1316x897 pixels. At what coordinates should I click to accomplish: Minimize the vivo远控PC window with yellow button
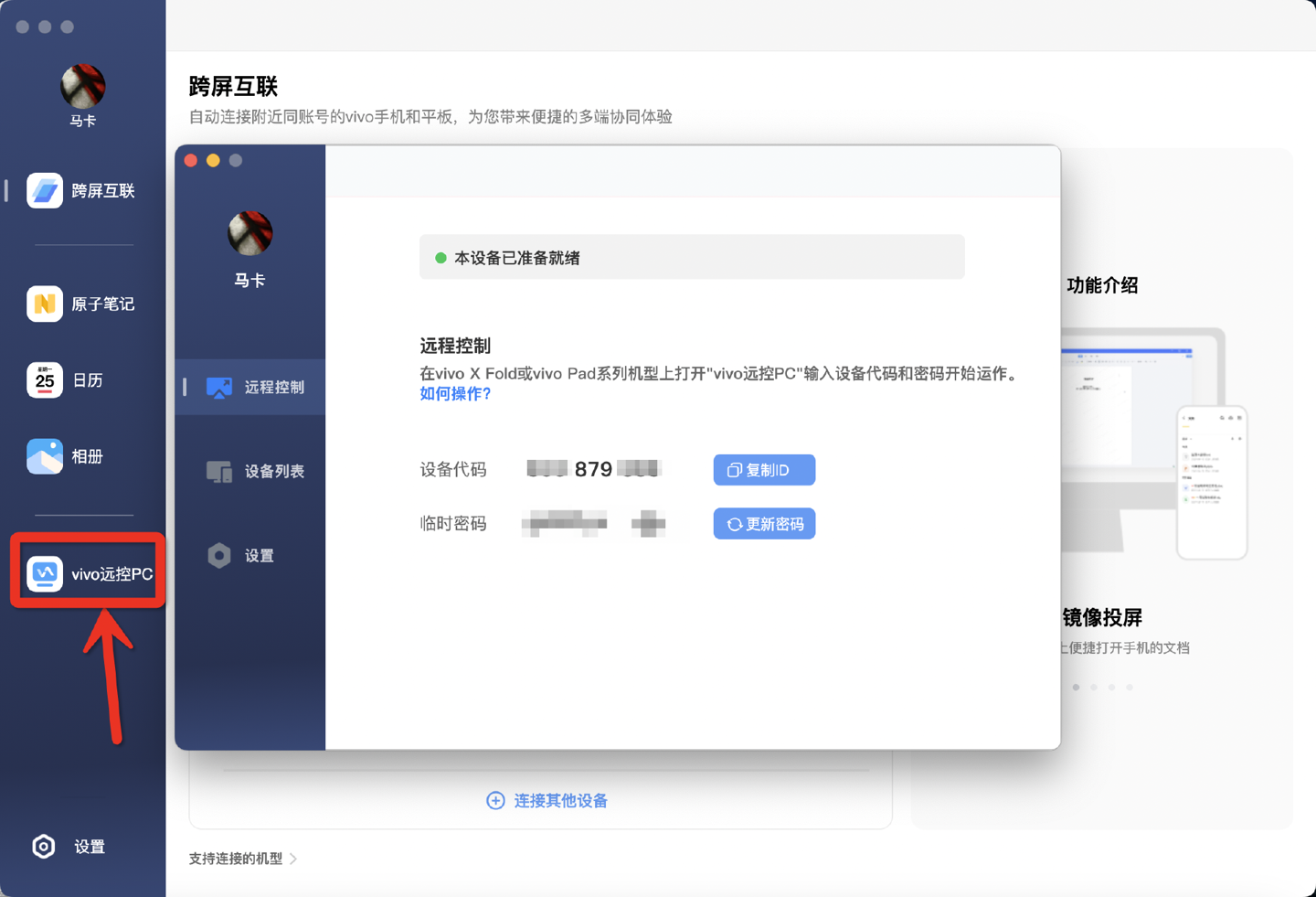[213, 161]
